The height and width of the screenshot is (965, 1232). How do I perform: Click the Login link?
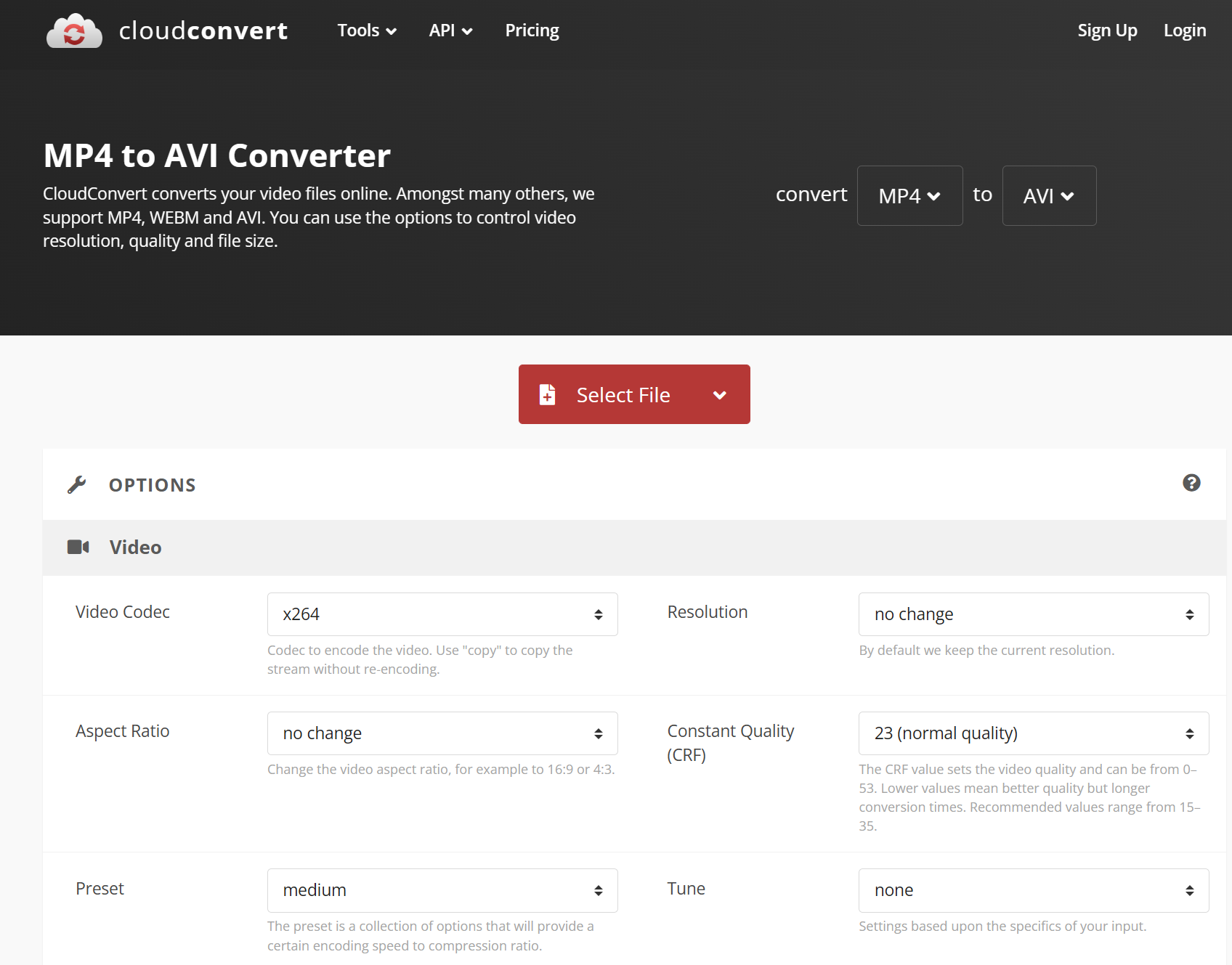click(x=1185, y=30)
